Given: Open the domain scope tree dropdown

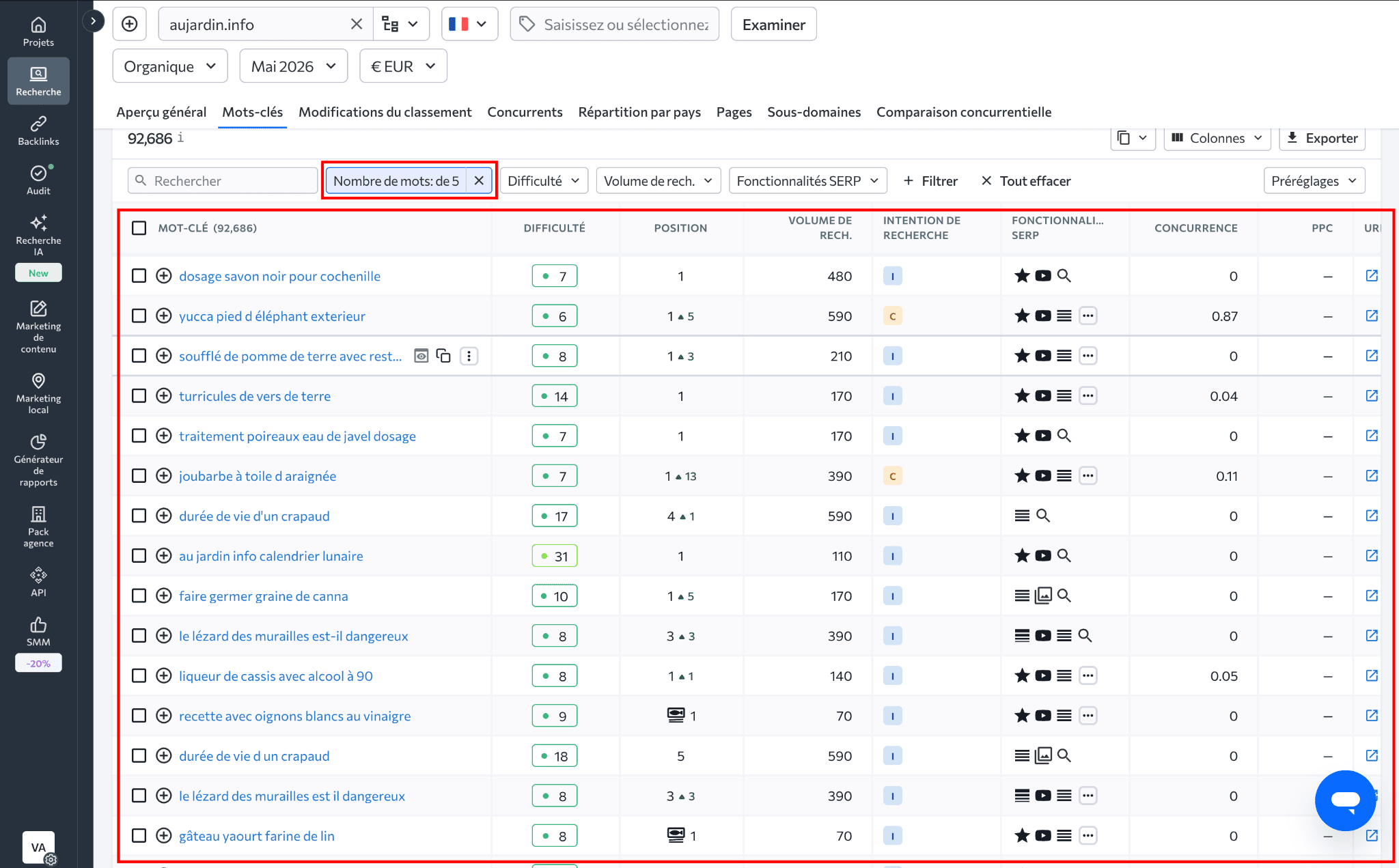Looking at the screenshot, I should [x=401, y=25].
